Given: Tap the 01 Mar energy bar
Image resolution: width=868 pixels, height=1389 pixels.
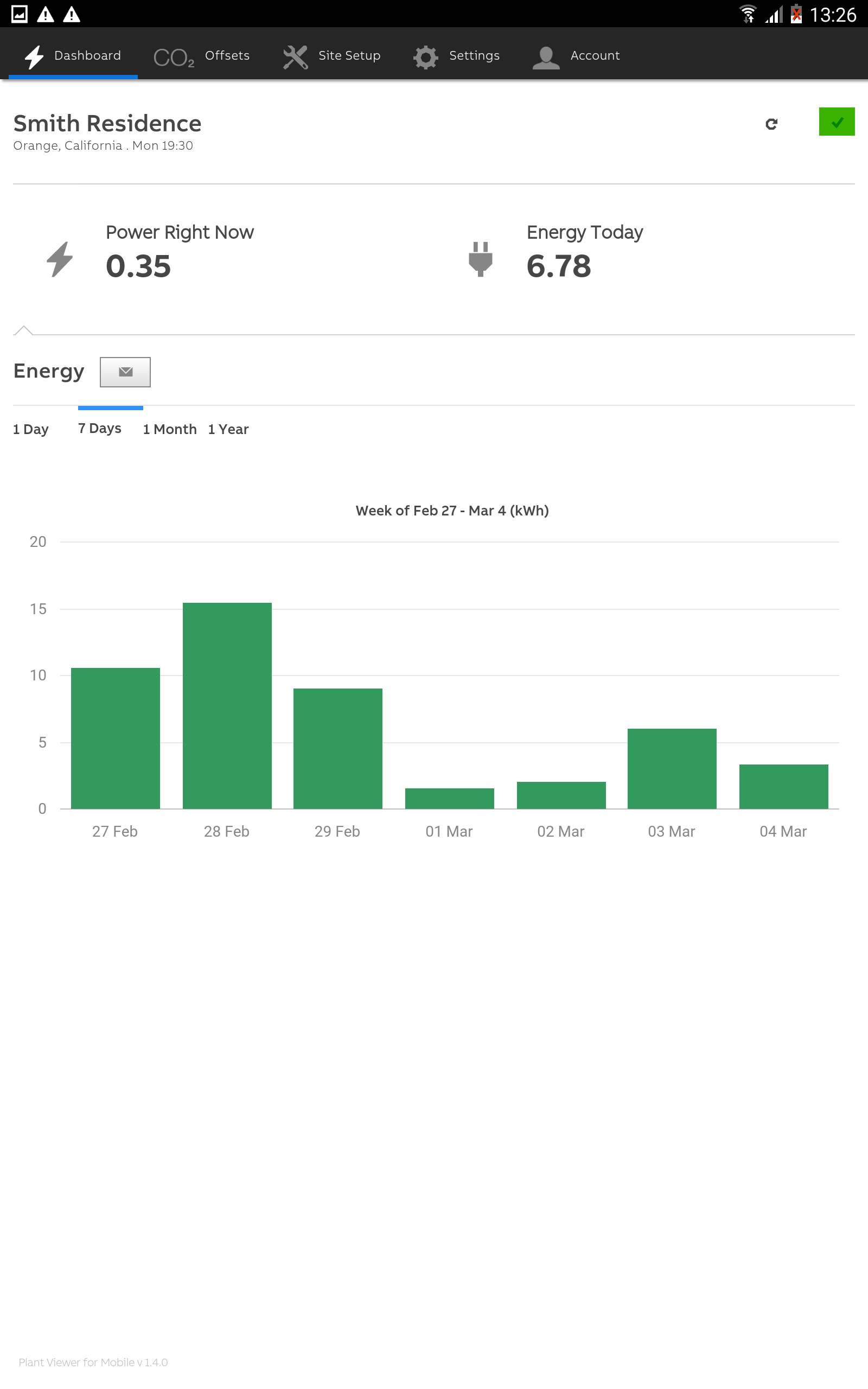Looking at the screenshot, I should coord(450,798).
